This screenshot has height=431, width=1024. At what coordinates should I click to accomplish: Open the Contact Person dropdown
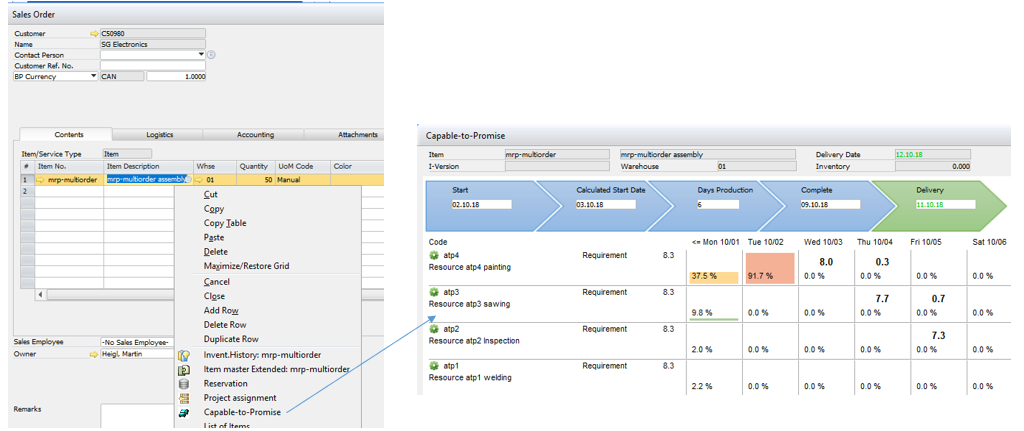(201, 55)
